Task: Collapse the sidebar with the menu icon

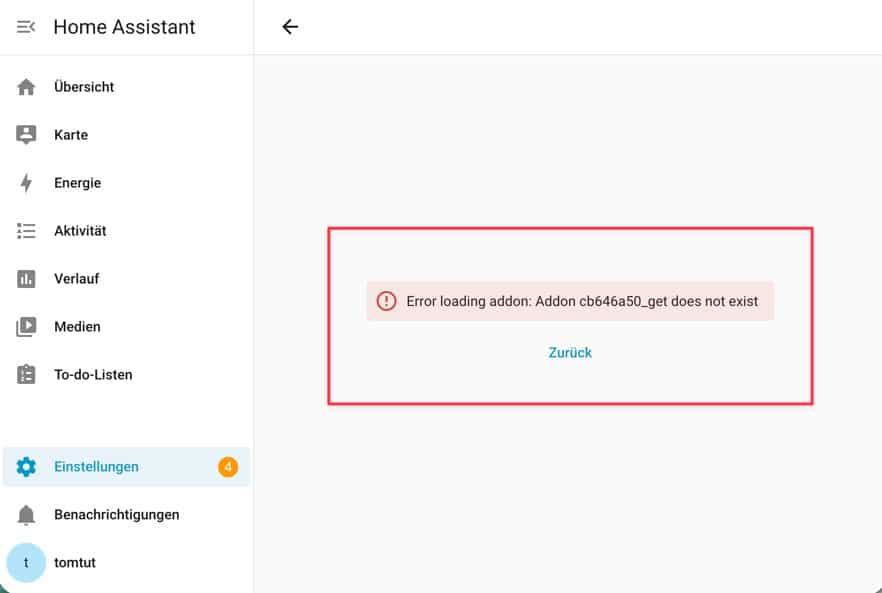Action: click(26, 27)
